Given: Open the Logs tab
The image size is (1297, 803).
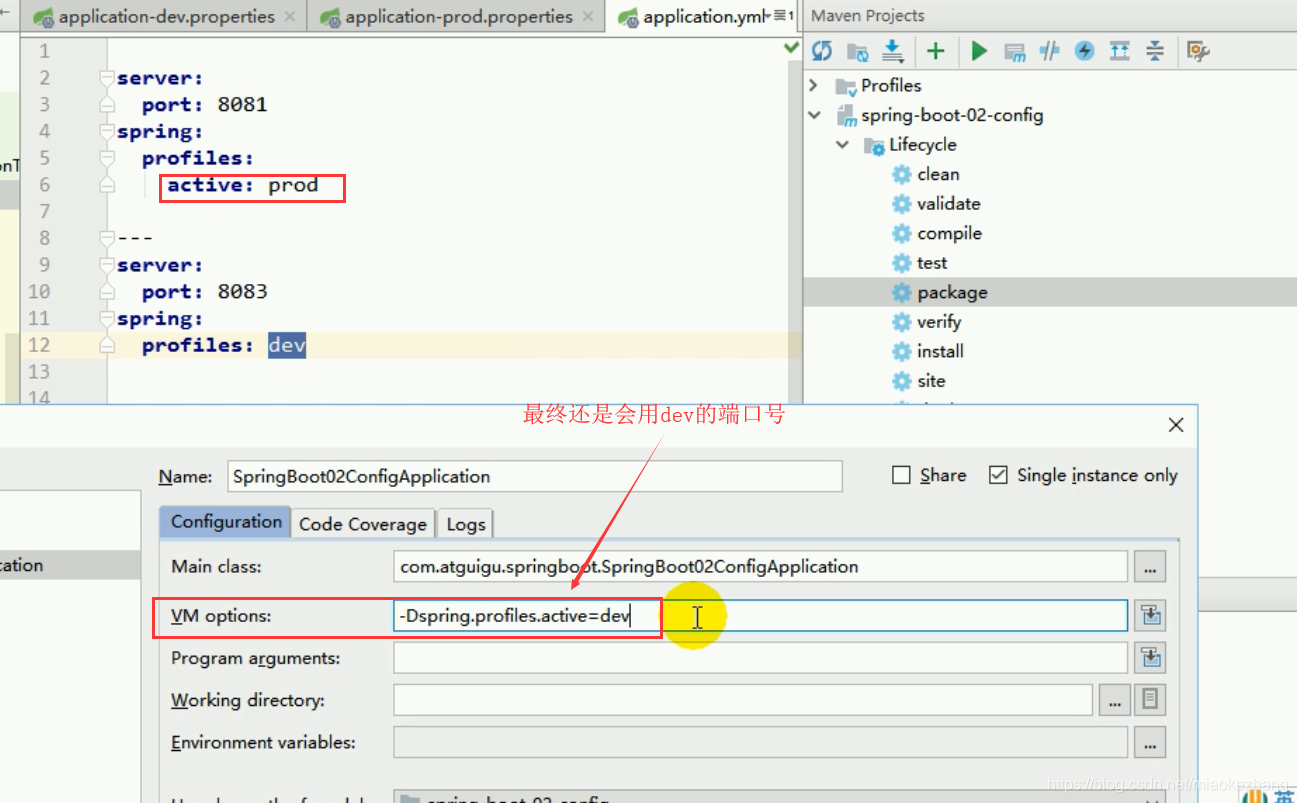Looking at the screenshot, I should [x=465, y=524].
